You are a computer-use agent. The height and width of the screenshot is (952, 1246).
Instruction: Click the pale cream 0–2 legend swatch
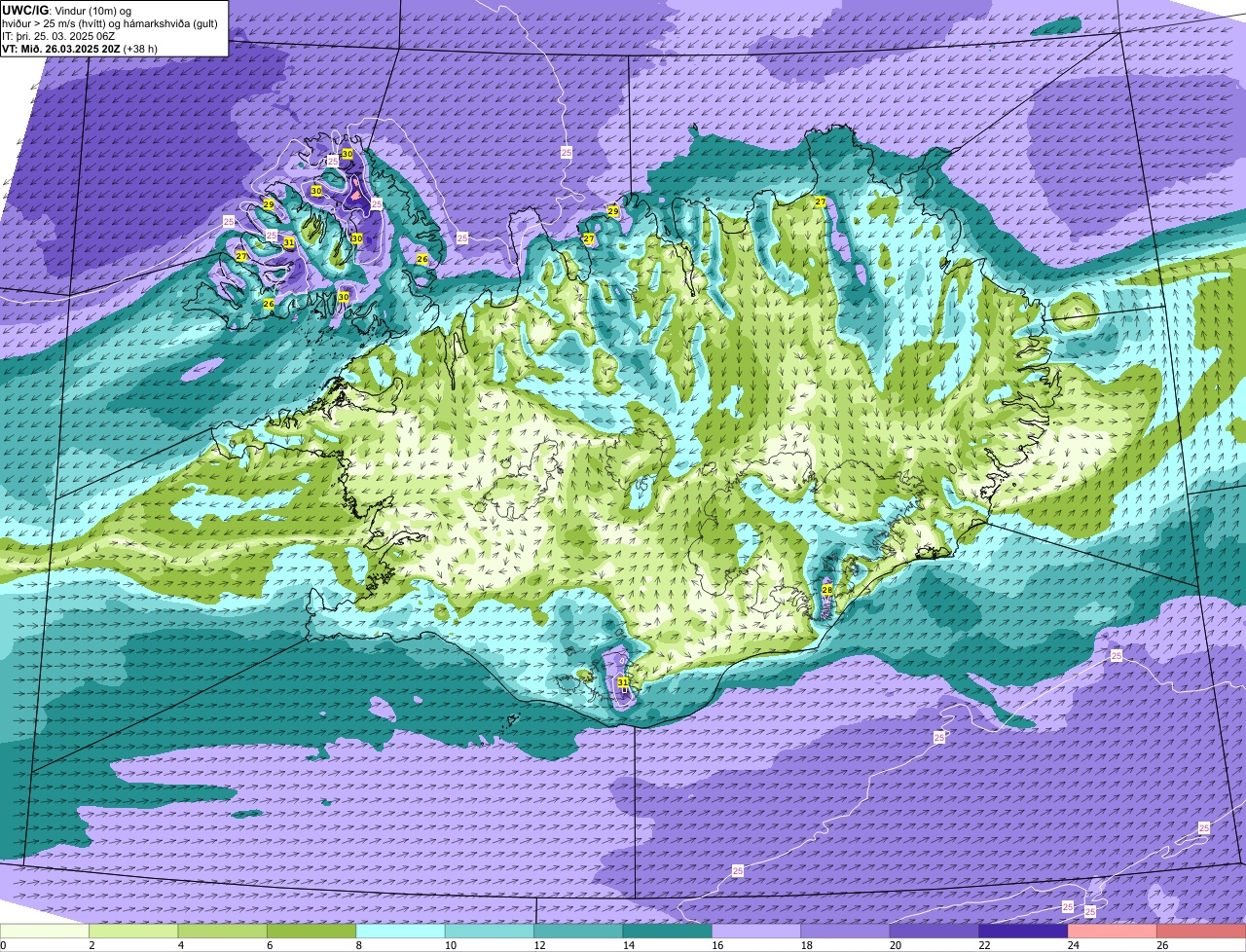point(45,932)
